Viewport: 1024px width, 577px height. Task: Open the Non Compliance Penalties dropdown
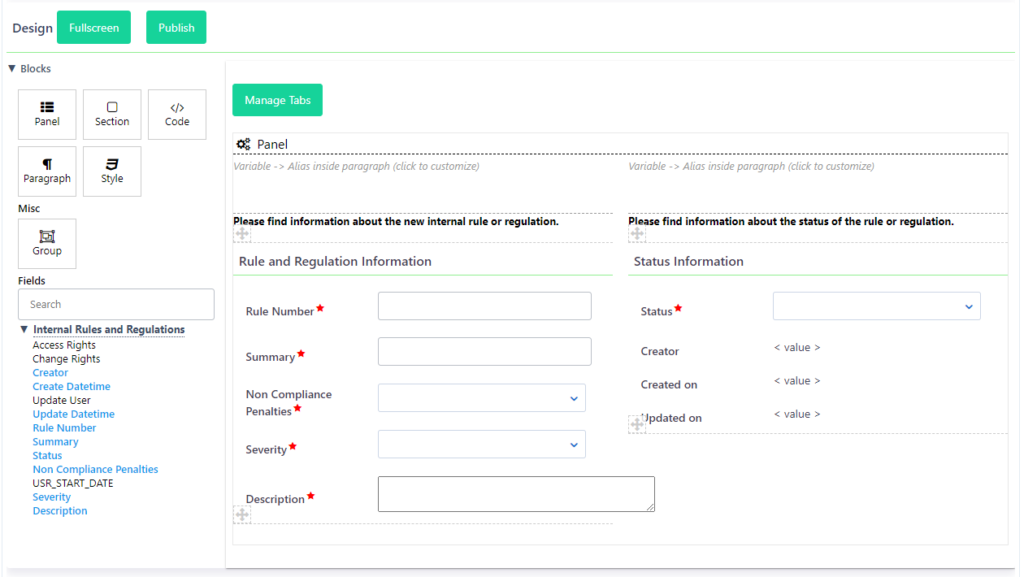tap(481, 397)
